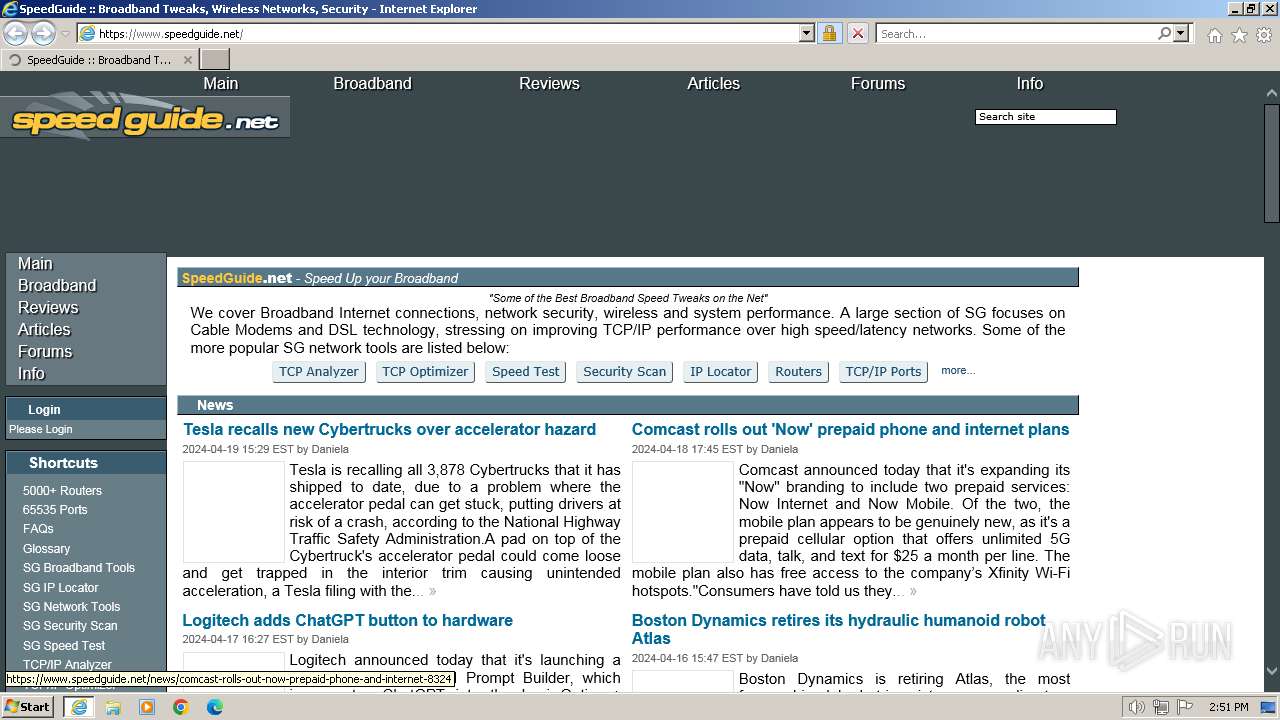The height and width of the screenshot is (720, 1280).
Task: Click the TCP/IP Ports button
Action: [883, 372]
